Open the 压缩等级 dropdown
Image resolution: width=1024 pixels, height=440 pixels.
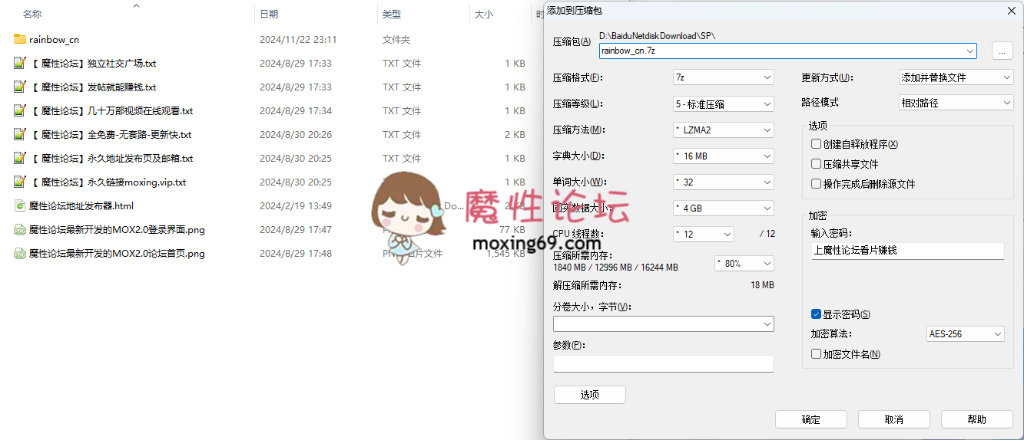[723, 103]
